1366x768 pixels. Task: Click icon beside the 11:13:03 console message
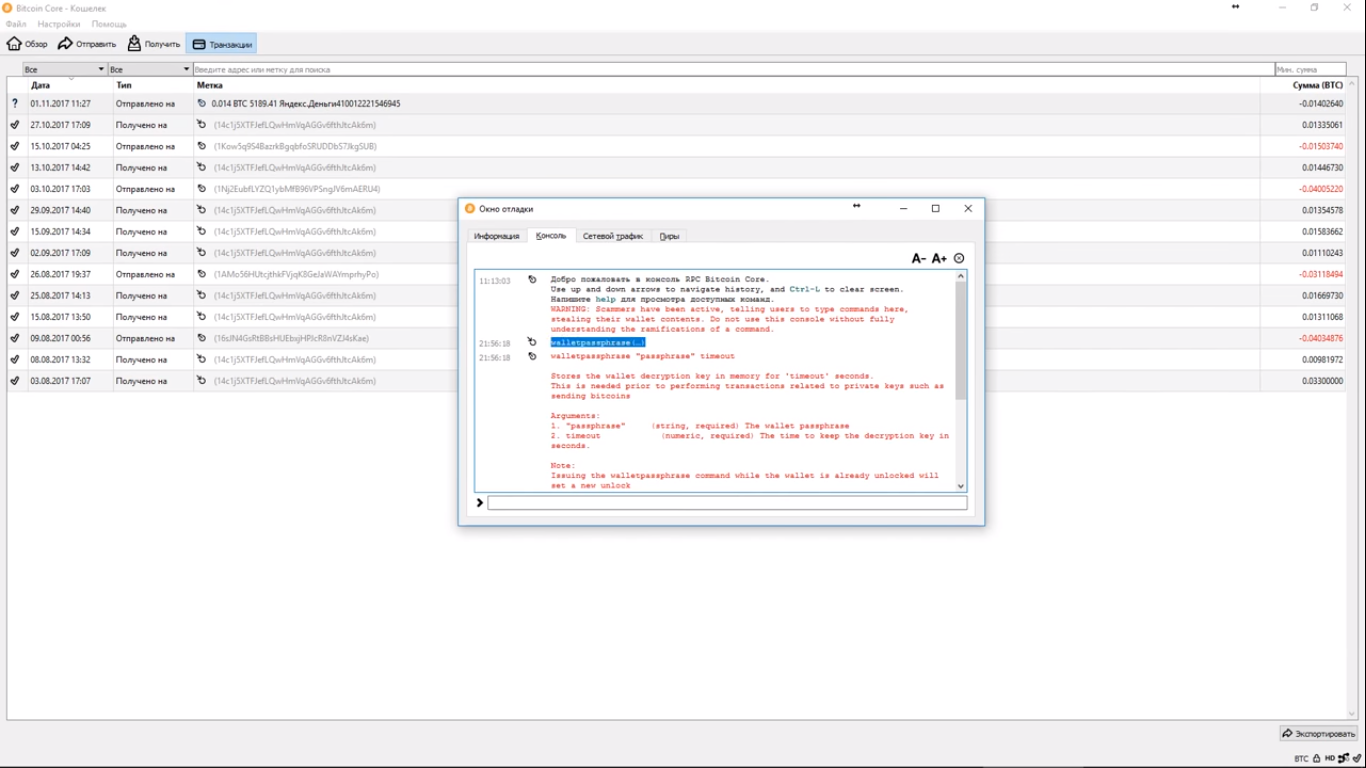pos(532,280)
